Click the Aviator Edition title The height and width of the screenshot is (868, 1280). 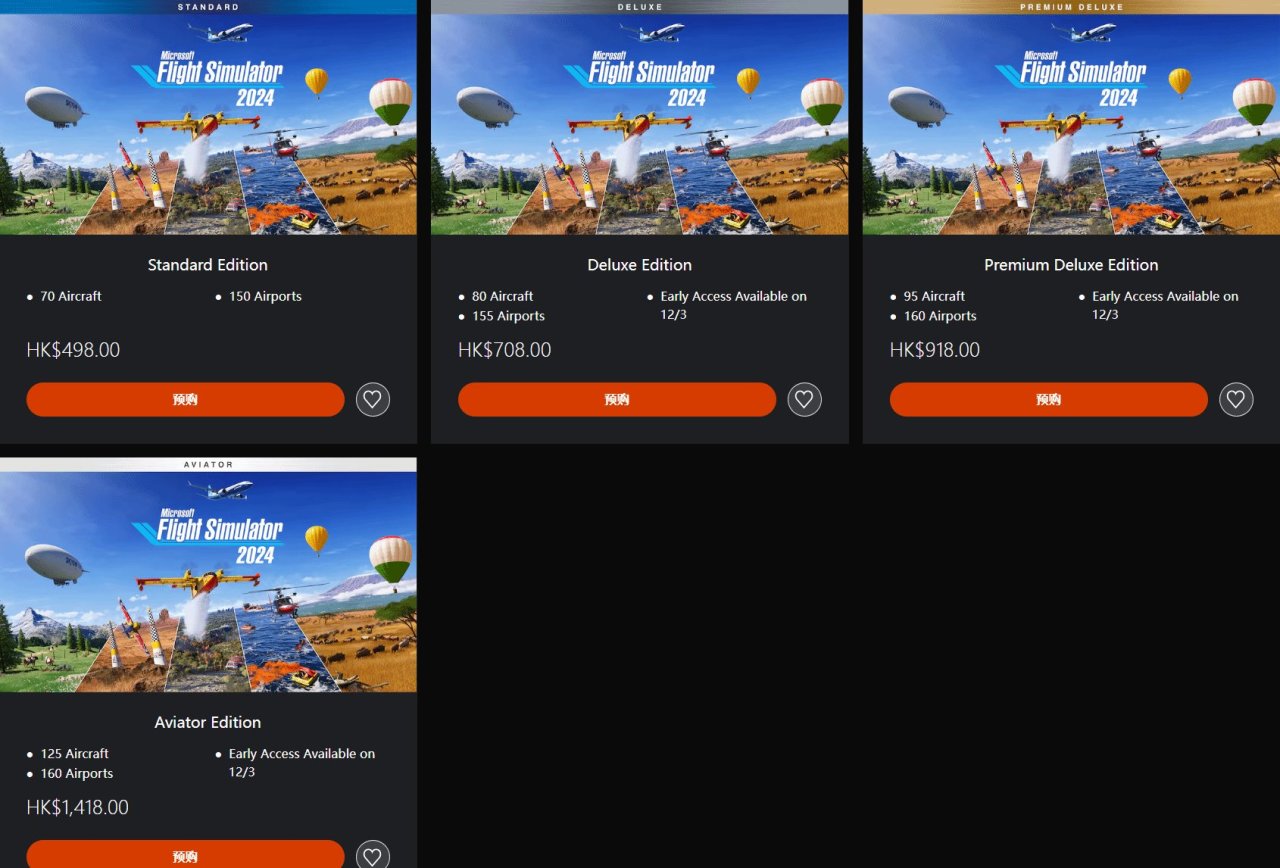pos(208,722)
